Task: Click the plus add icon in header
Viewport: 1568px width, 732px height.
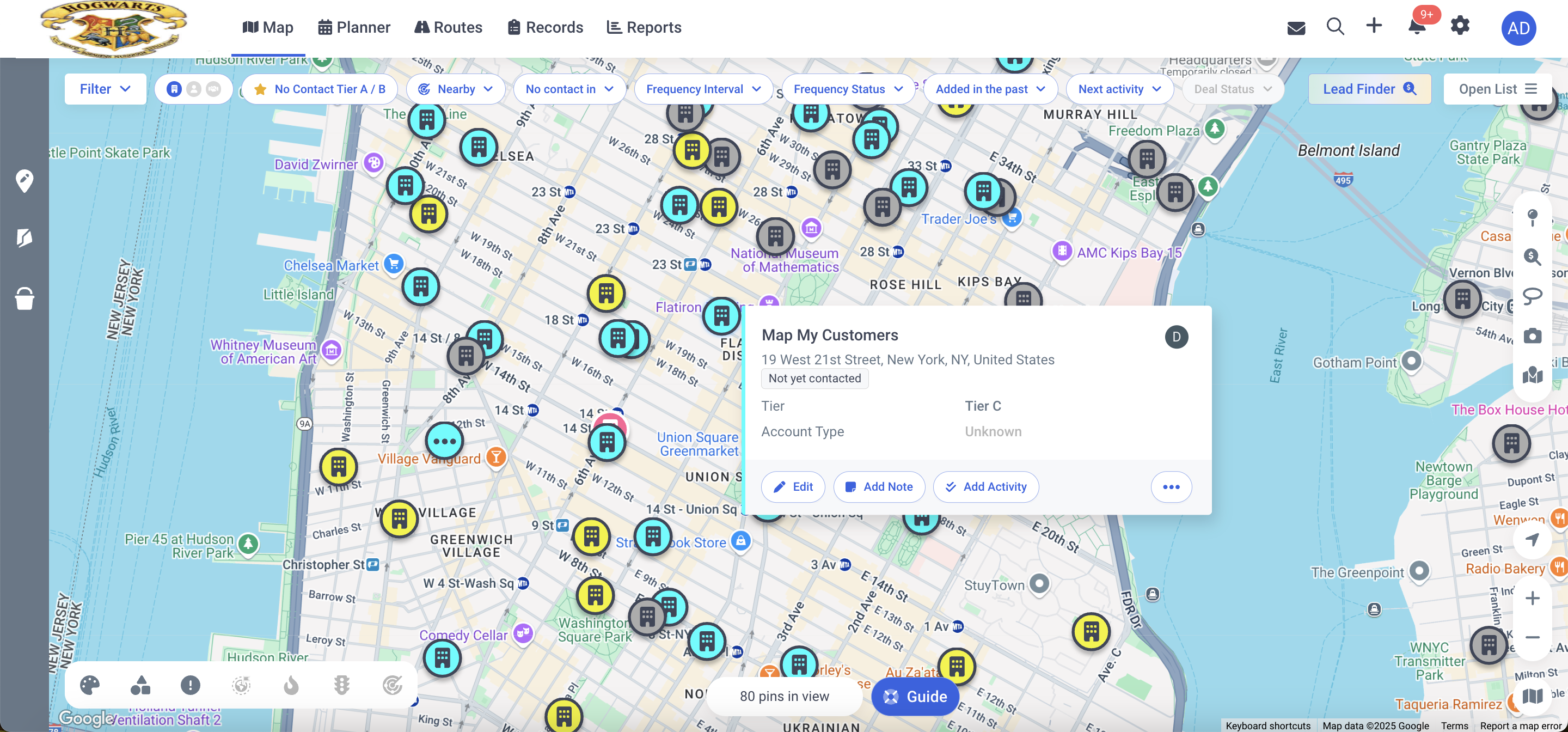Action: (1374, 26)
